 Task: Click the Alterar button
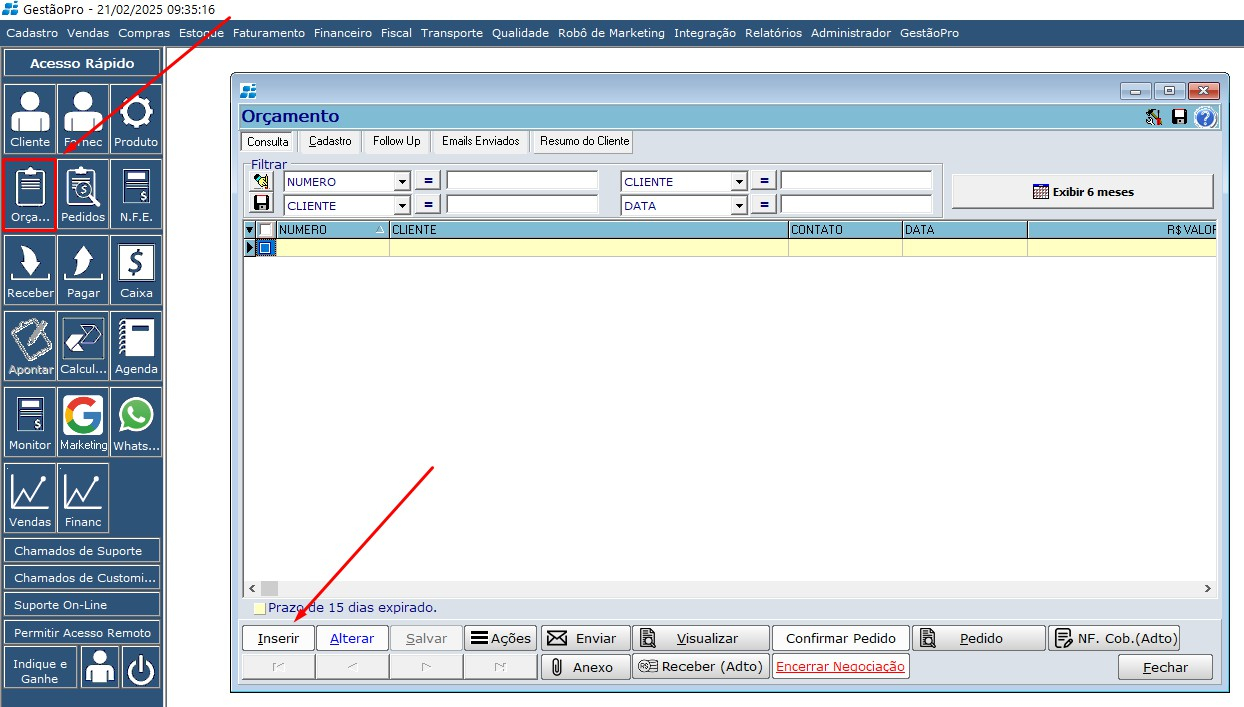click(352, 638)
